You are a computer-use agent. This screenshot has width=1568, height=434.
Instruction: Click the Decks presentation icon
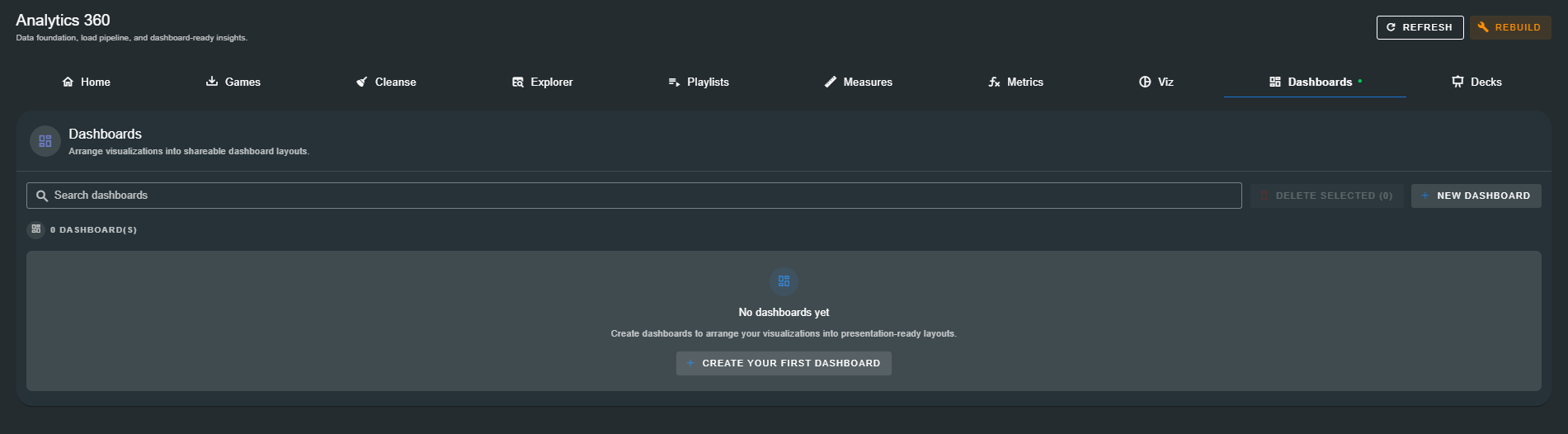pyautogui.click(x=1457, y=82)
